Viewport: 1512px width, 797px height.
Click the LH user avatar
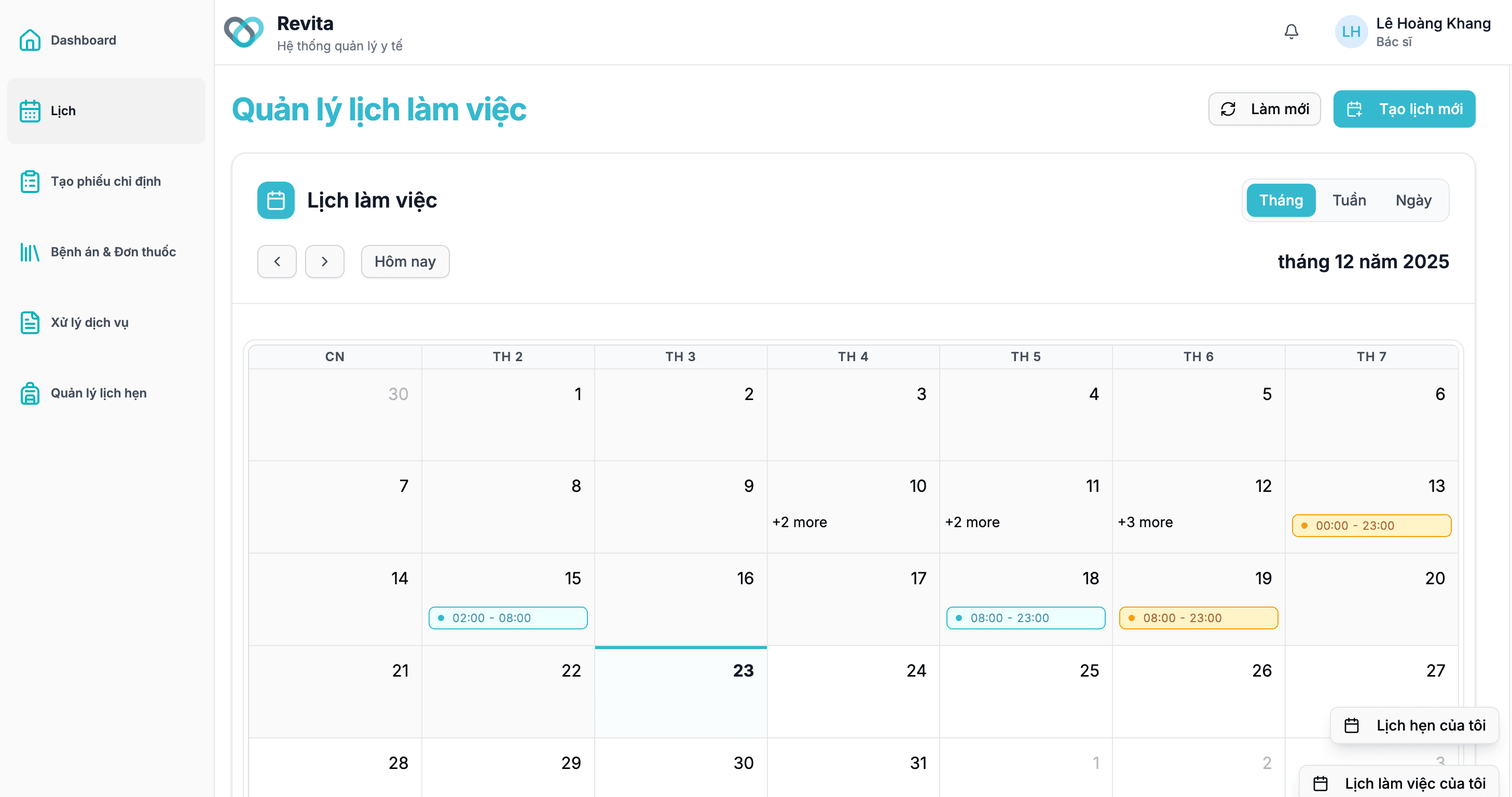(x=1351, y=32)
